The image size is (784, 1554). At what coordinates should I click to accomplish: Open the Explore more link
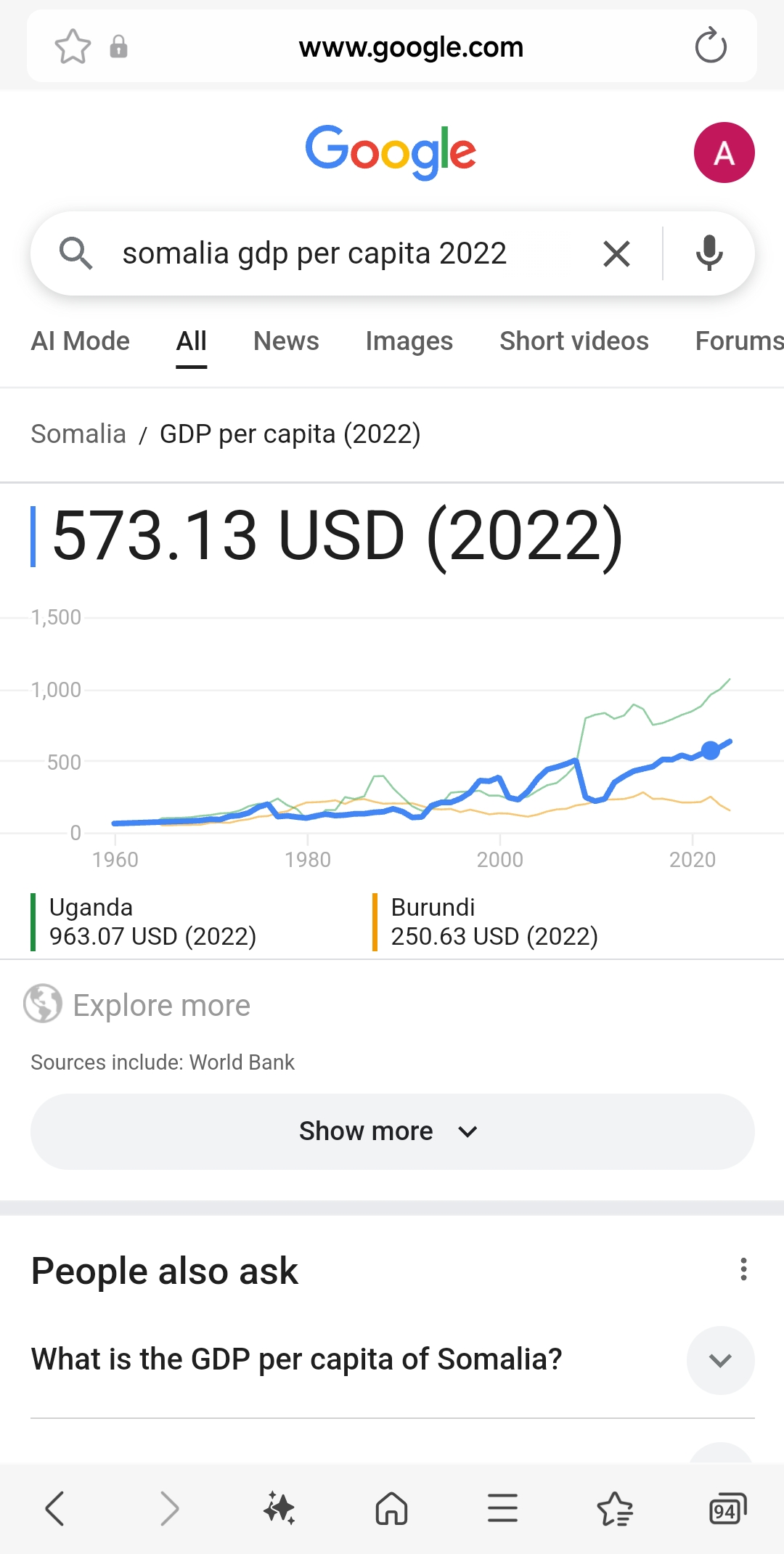(x=161, y=1006)
